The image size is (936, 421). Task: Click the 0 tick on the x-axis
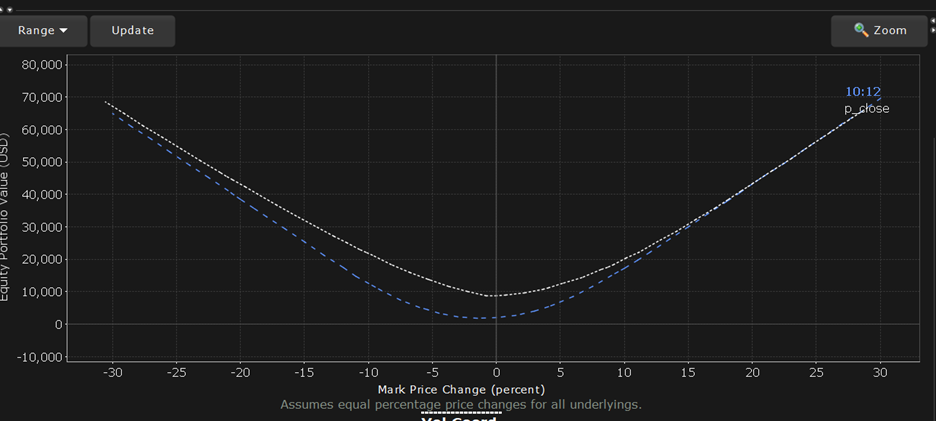pos(496,372)
